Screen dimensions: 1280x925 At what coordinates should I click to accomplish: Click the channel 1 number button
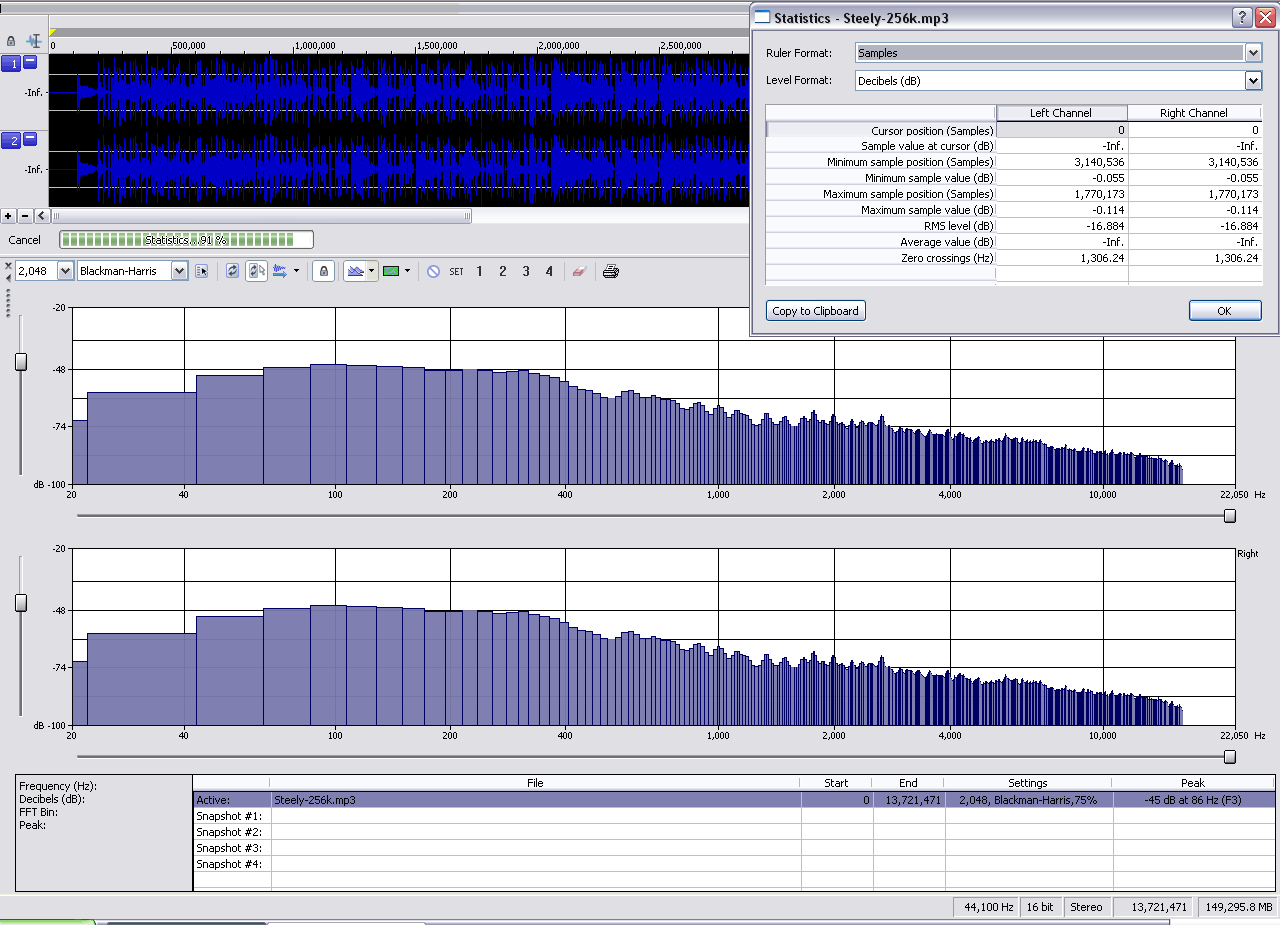point(11,64)
